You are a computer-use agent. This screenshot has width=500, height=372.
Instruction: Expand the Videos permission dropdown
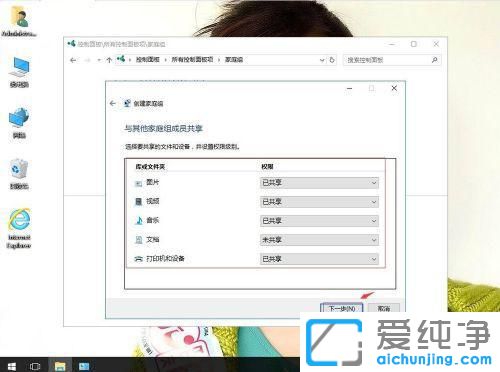tap(319, 202)
